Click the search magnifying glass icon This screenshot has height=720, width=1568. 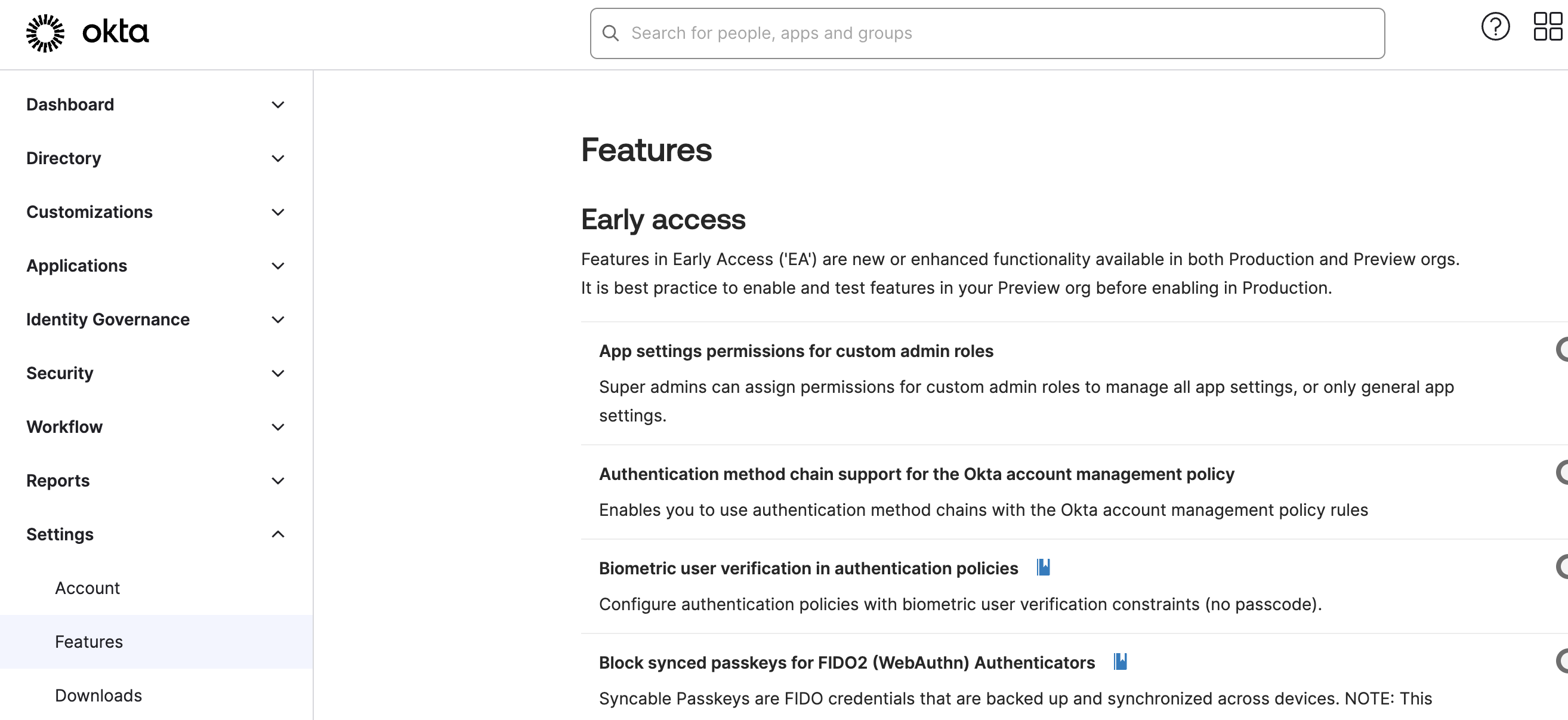tap(611, 34)
